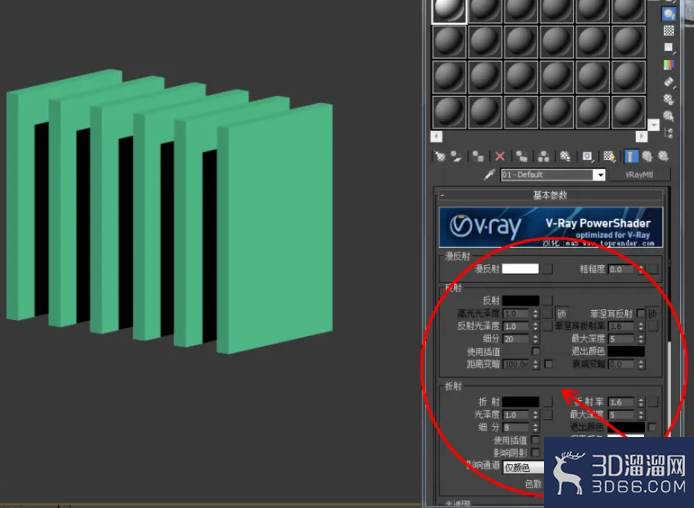Click the 反射光泽度 spinner arrows

[536, 326]
